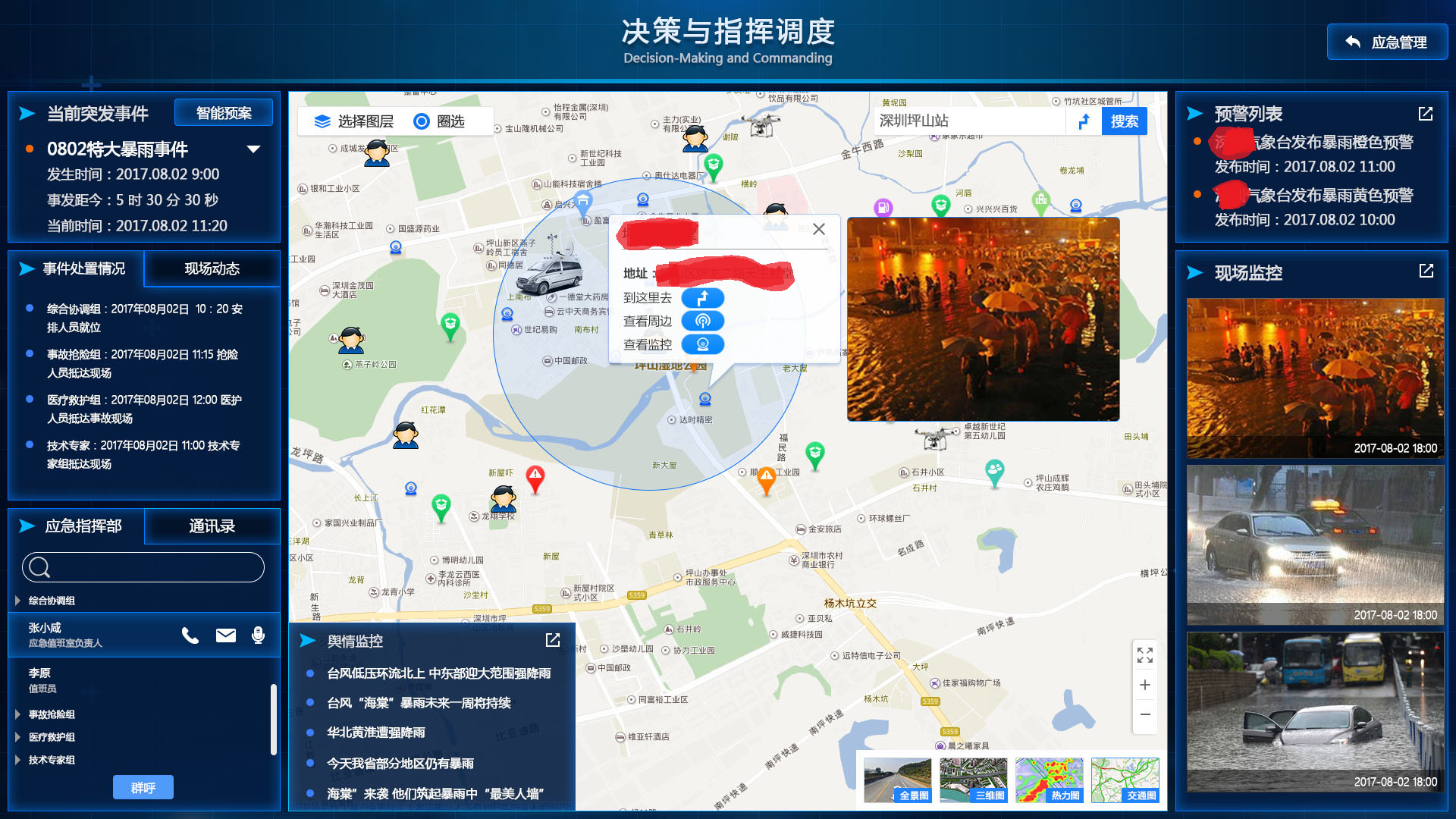Open the 智能预案 plan button

224,113
